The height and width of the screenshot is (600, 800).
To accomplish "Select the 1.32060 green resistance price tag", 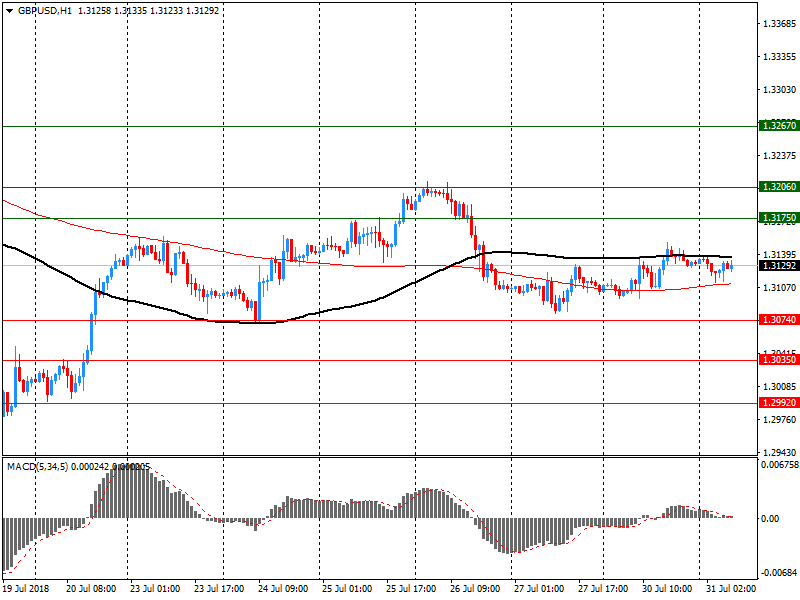I will 778,187.
